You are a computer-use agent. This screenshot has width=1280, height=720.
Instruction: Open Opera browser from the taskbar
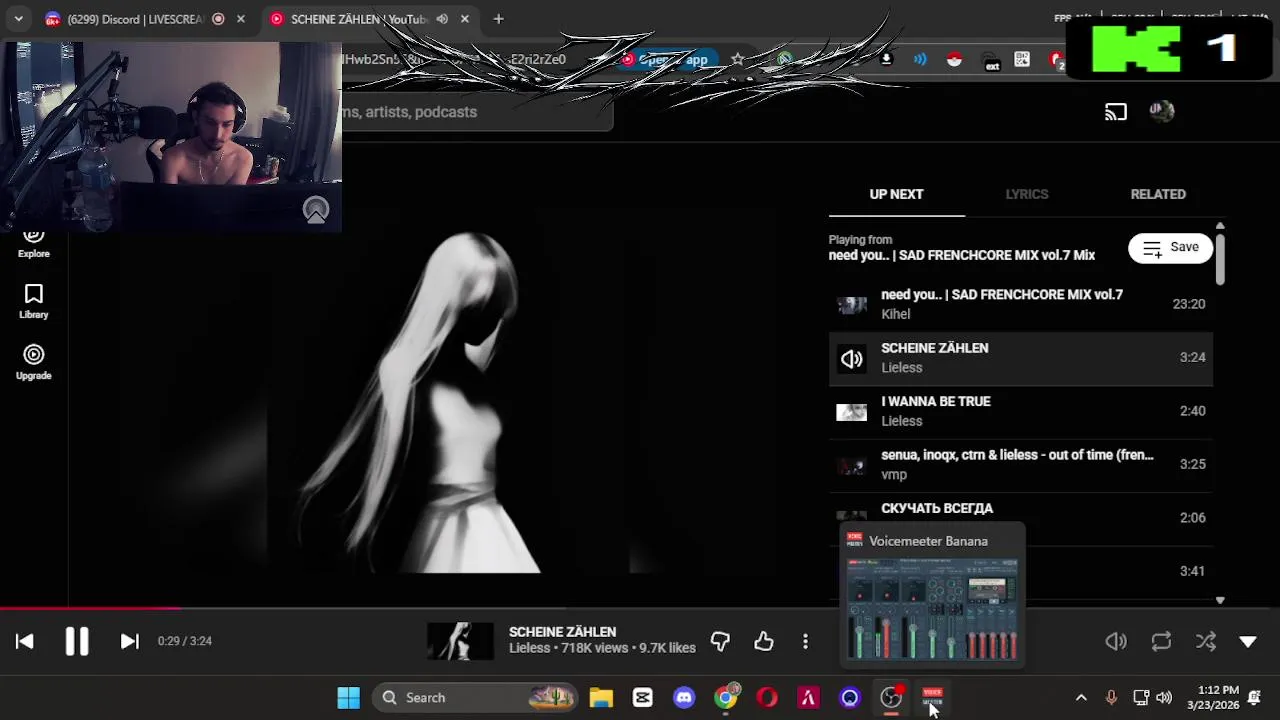coord(767,698)
